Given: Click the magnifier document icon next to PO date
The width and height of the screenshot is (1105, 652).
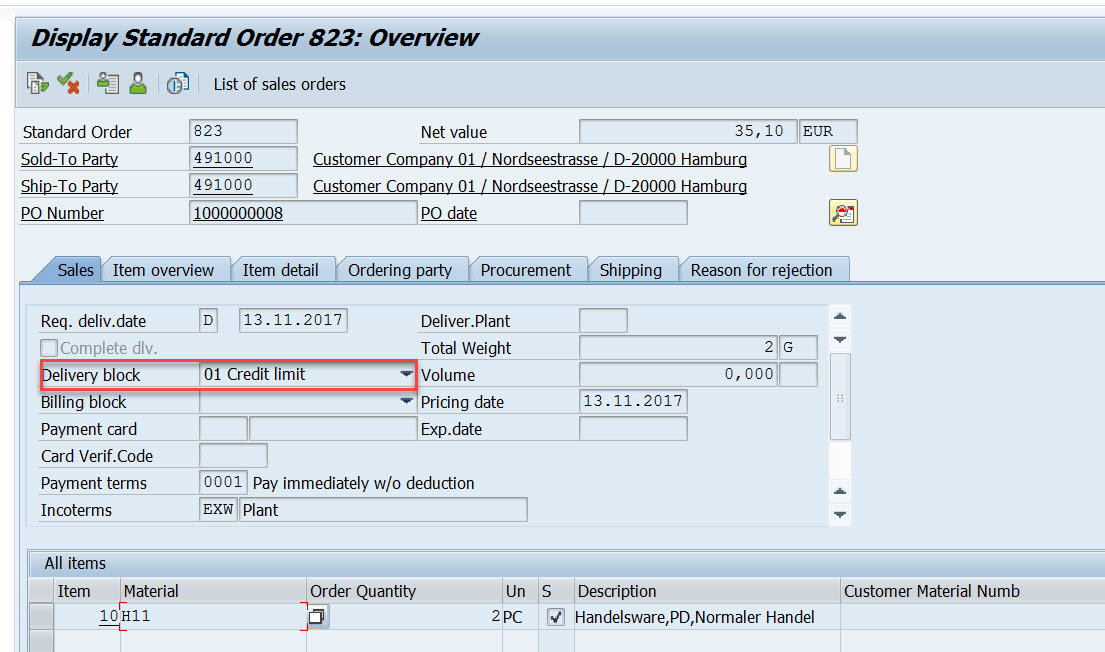Looking at the screenshot, I should pos(844,212).
